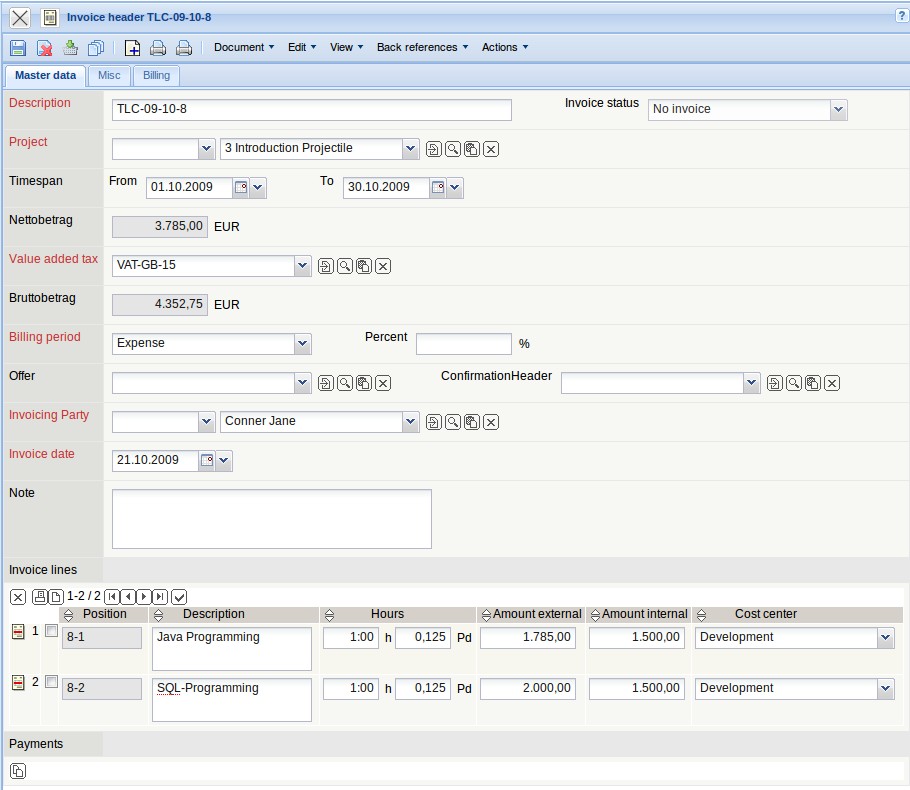
Task: Click the delete icon with red X
Action: (x=45, y=48)
